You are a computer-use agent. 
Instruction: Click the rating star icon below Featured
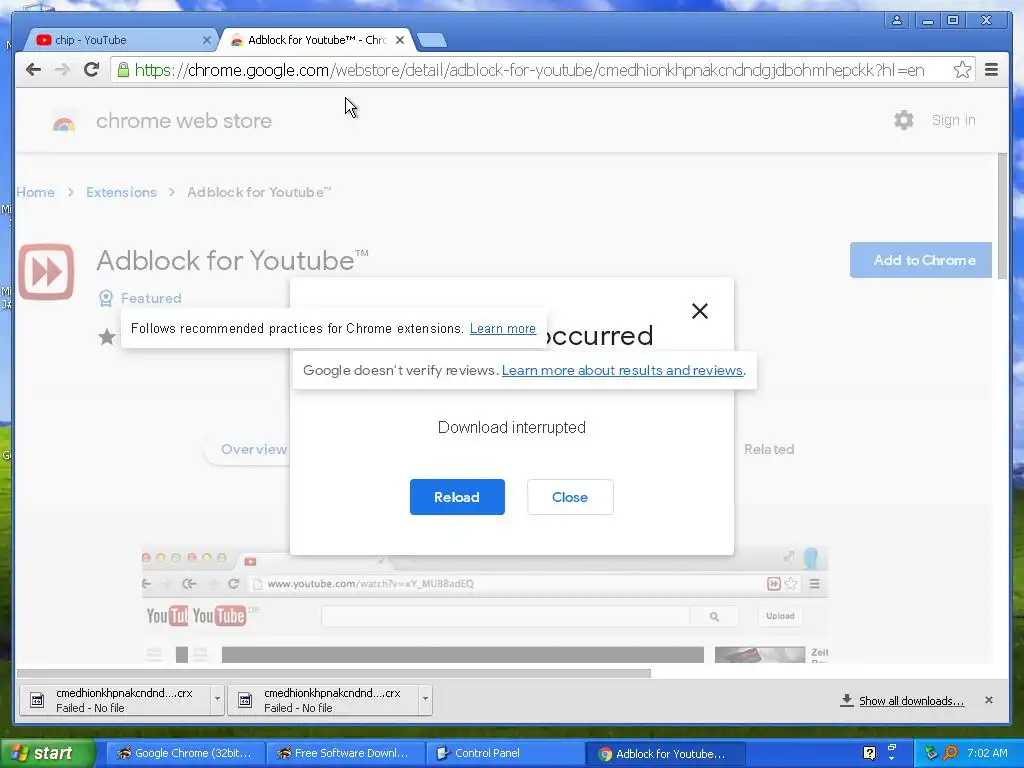tap(106, 337)
